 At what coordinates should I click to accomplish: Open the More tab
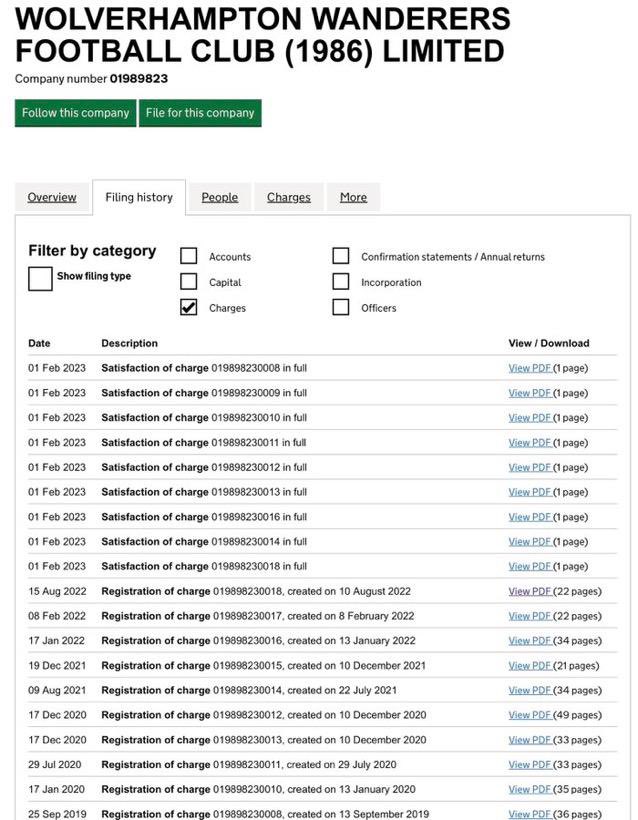pyautogui.click(x=354, y=197)
